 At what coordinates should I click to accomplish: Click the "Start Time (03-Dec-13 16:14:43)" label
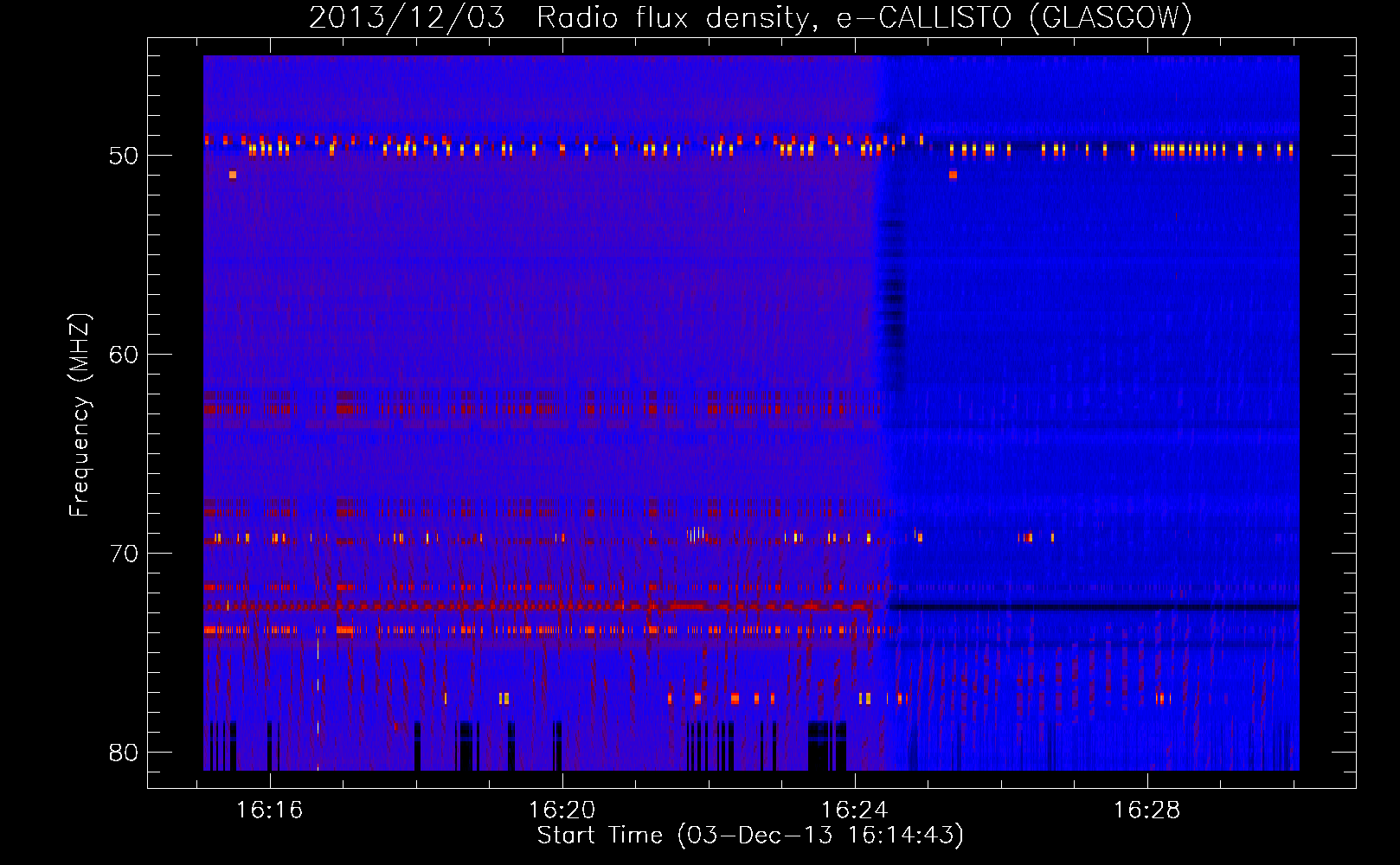[x=750, y=836]
